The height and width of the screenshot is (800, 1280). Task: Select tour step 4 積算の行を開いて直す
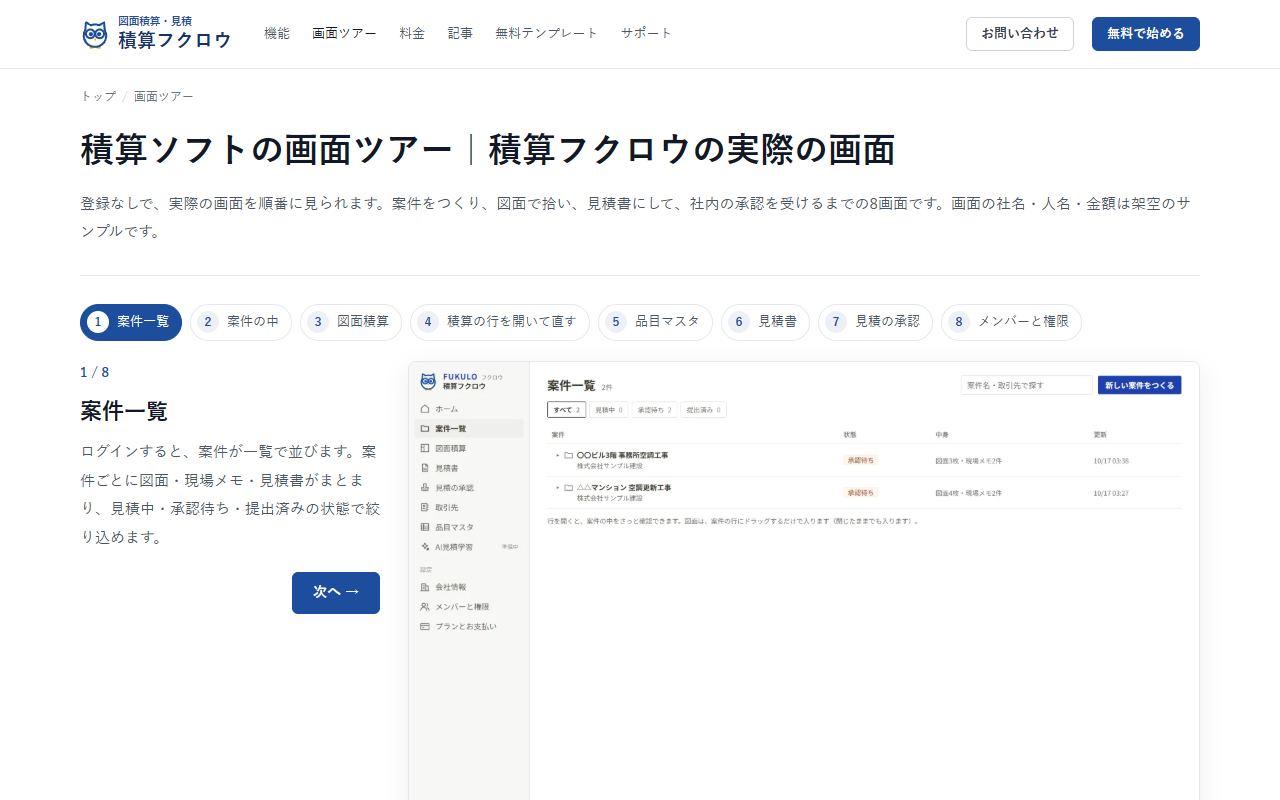(x=500, y=322)
